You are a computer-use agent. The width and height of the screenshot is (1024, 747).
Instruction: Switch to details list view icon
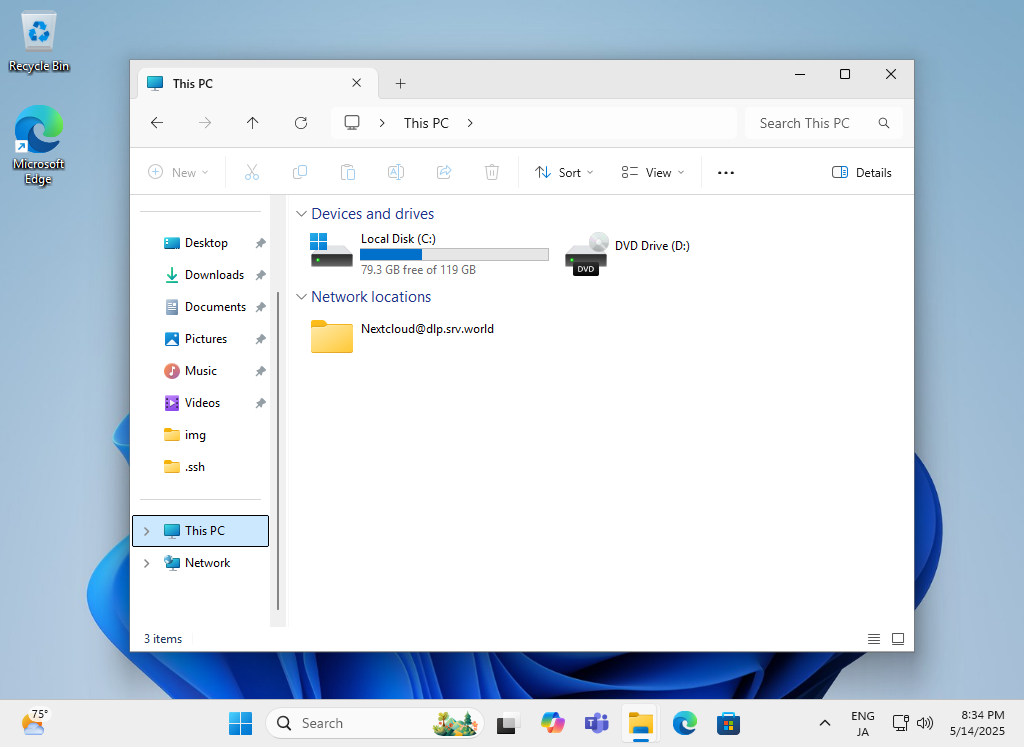click(874, 639)
